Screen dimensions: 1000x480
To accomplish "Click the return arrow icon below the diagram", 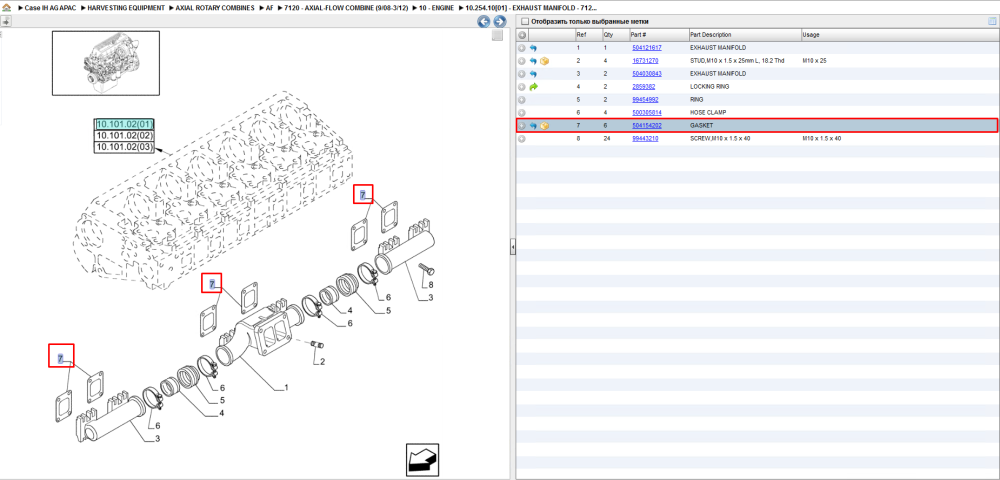I will [423, 458].
